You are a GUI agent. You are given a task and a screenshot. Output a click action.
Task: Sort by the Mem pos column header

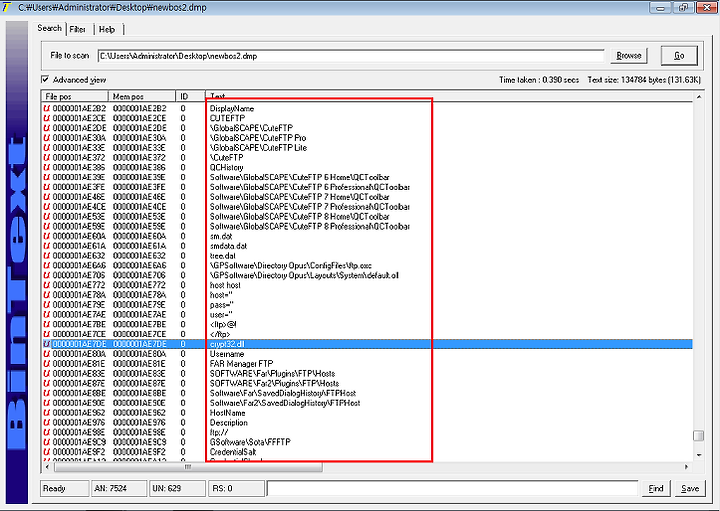point(142,96)
